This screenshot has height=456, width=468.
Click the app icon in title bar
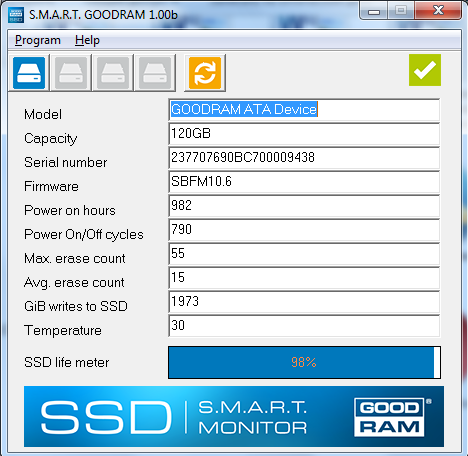16,15
